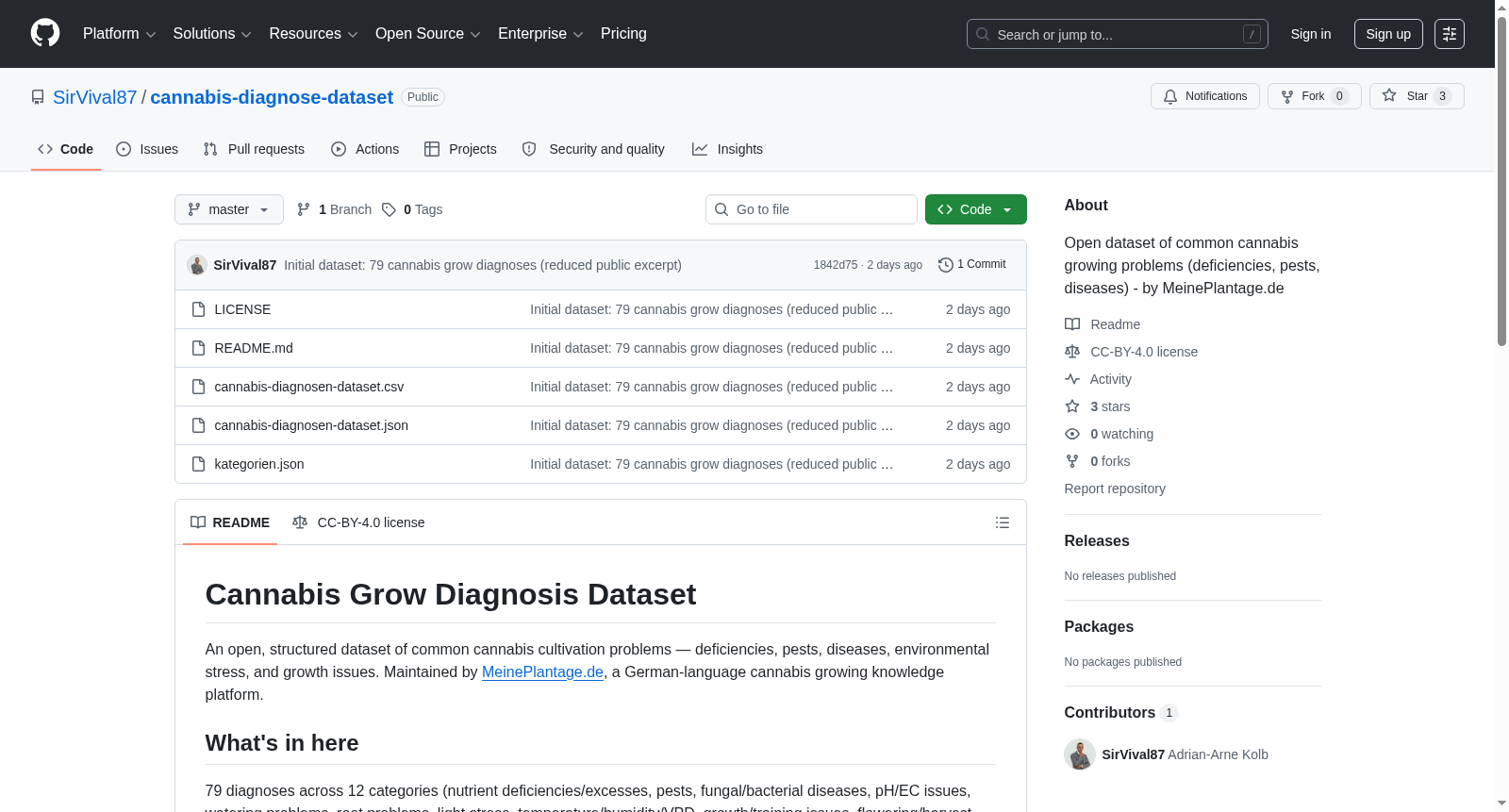Select the Code tab
This screenshot has height=812, width=1509.
[65, 149]
